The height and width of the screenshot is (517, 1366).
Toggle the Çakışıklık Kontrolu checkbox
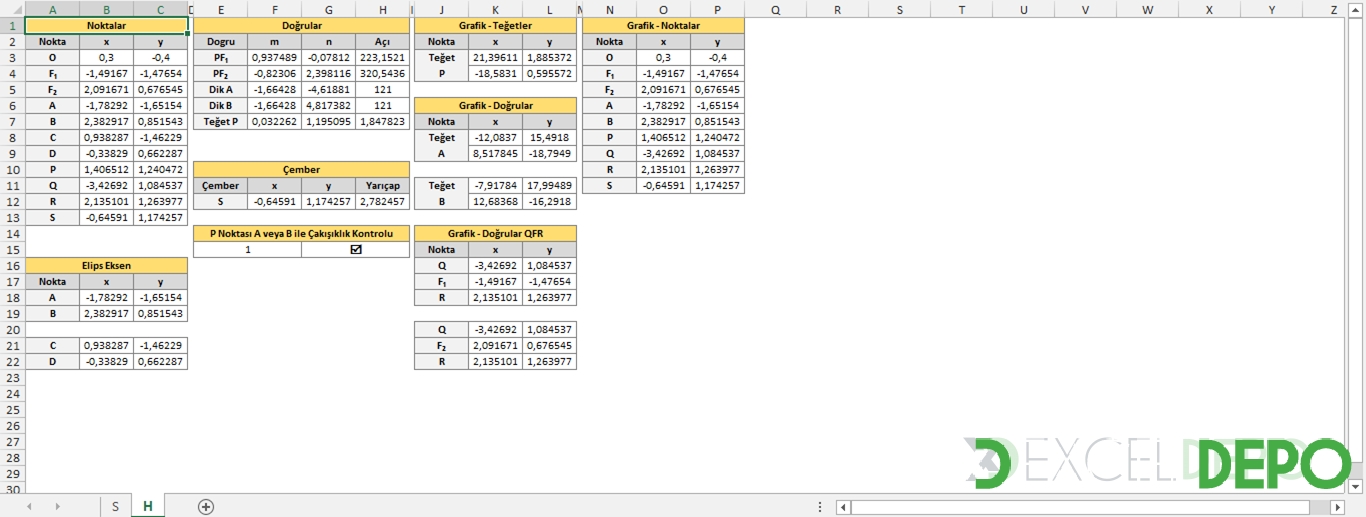(x=356, y=250)
